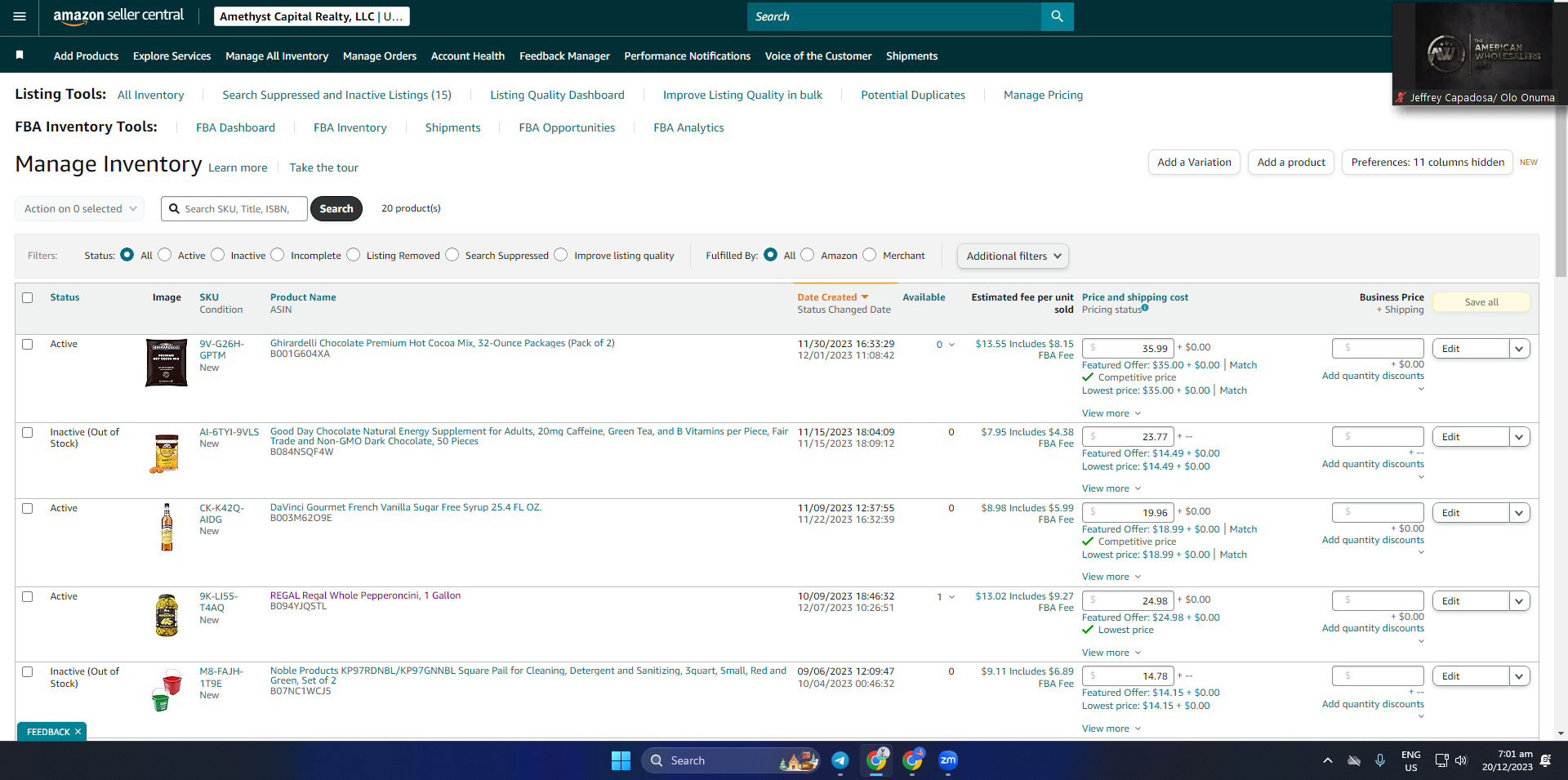Open Manage Pricing link
The image size is (1568, 780).
tap(1043, 95)
